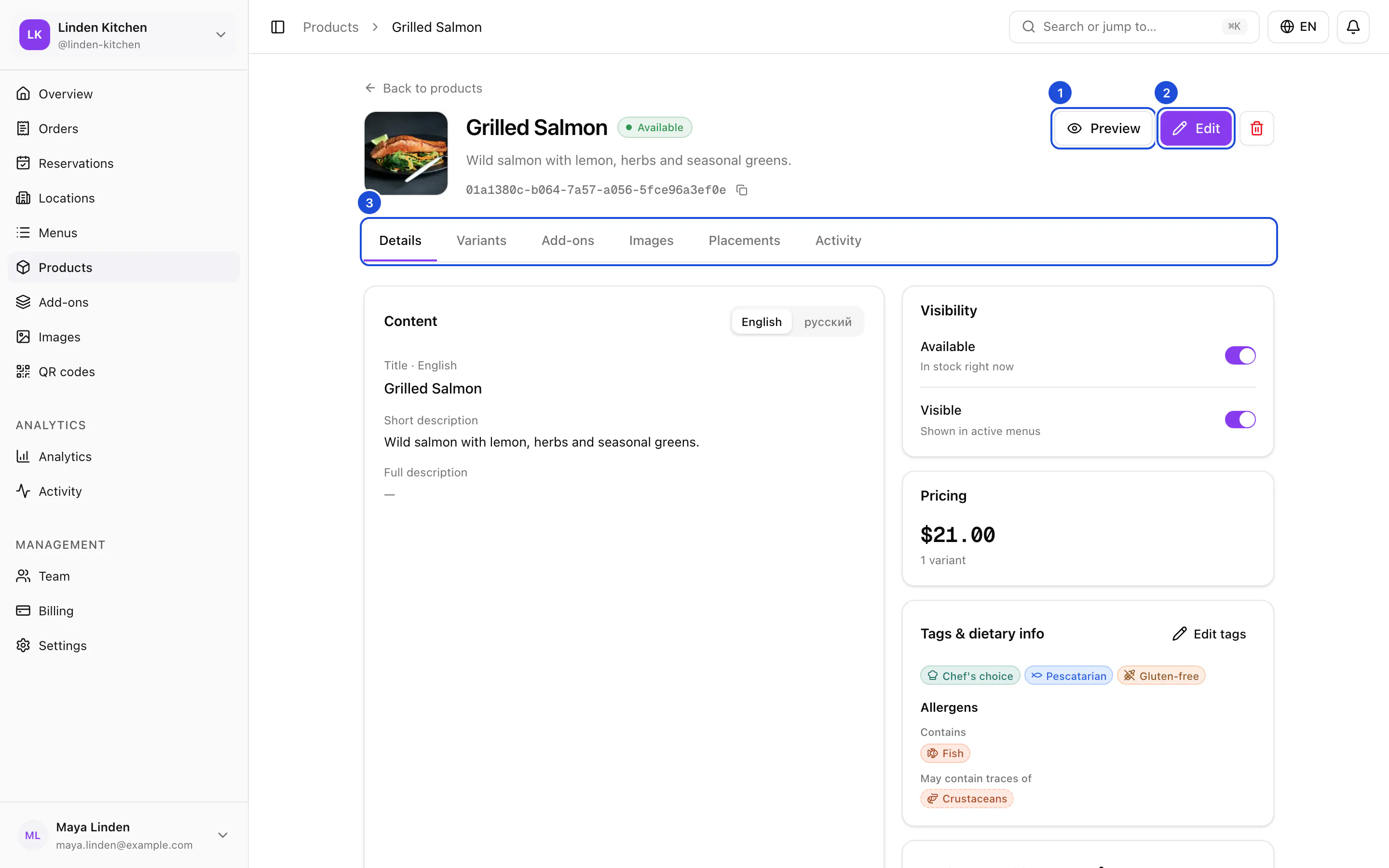
Task: Click Products breadcrumb link
Action: coord(330,27)
